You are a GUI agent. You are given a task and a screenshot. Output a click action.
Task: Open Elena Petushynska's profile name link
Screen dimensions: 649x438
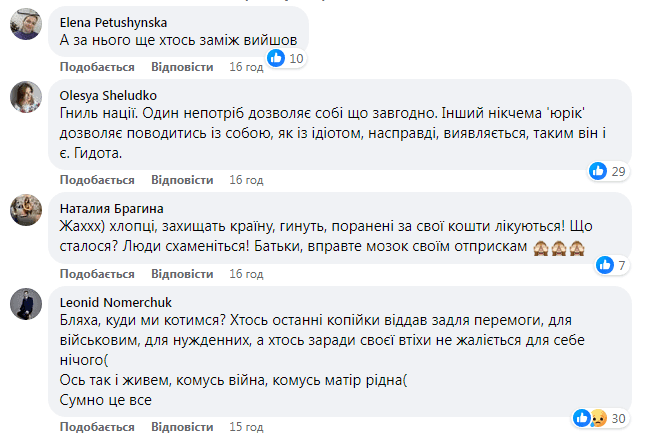coord(115,21)
